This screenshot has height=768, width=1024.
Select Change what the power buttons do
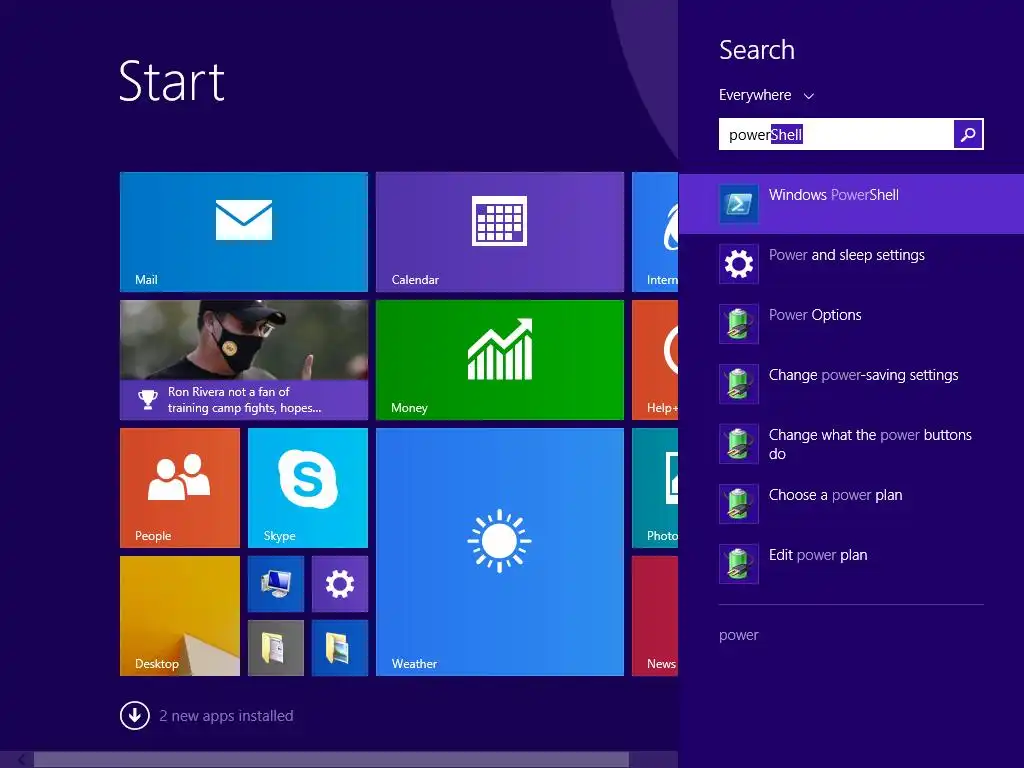point(852,444)
